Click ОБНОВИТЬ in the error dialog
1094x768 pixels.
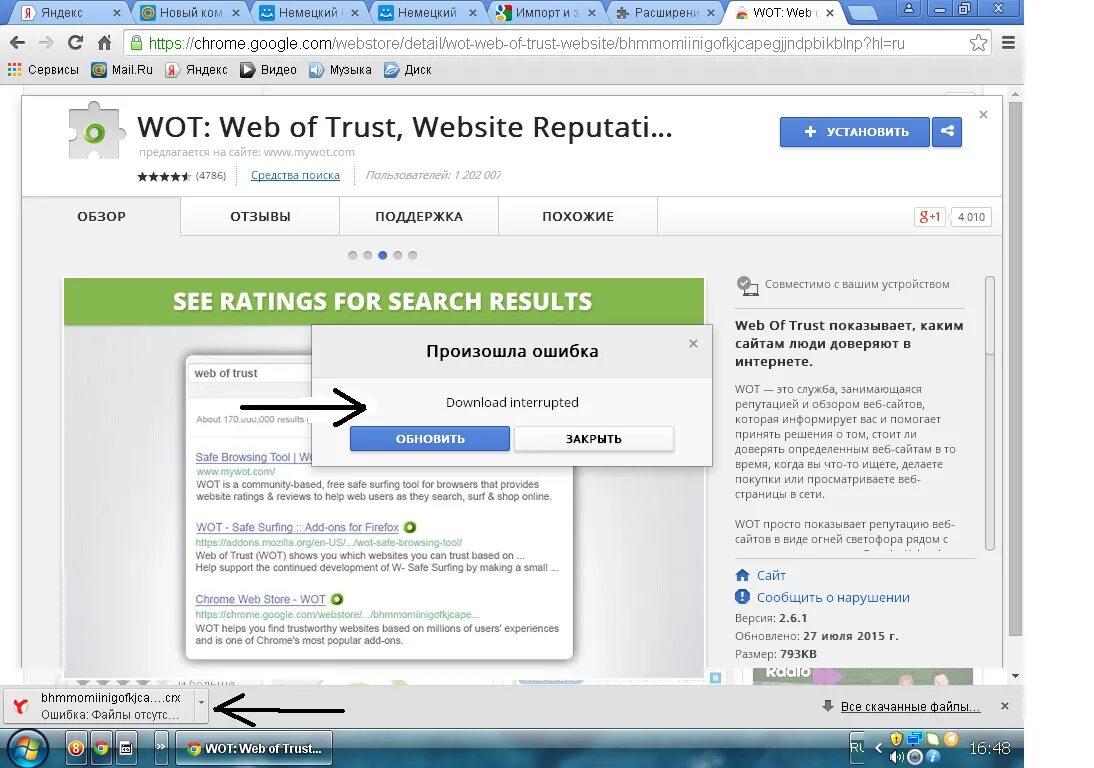click(x=430, y=439)
